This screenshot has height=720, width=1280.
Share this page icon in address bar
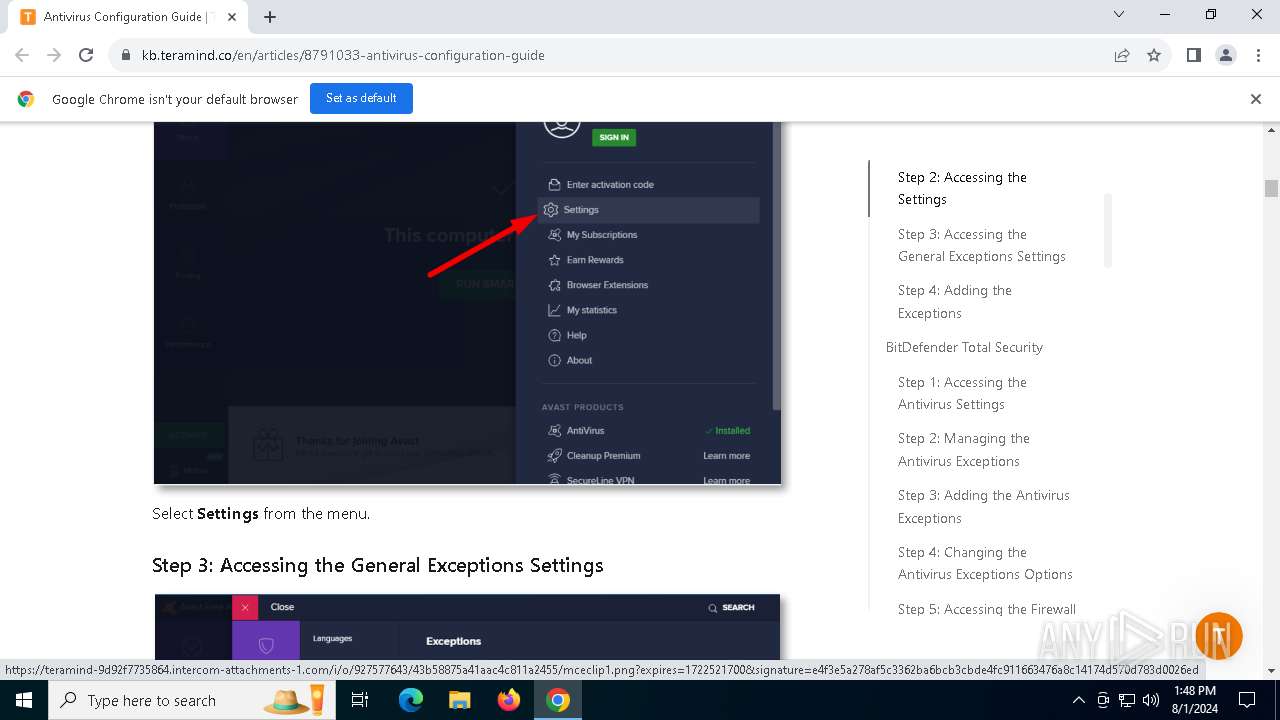[1122, 55]
